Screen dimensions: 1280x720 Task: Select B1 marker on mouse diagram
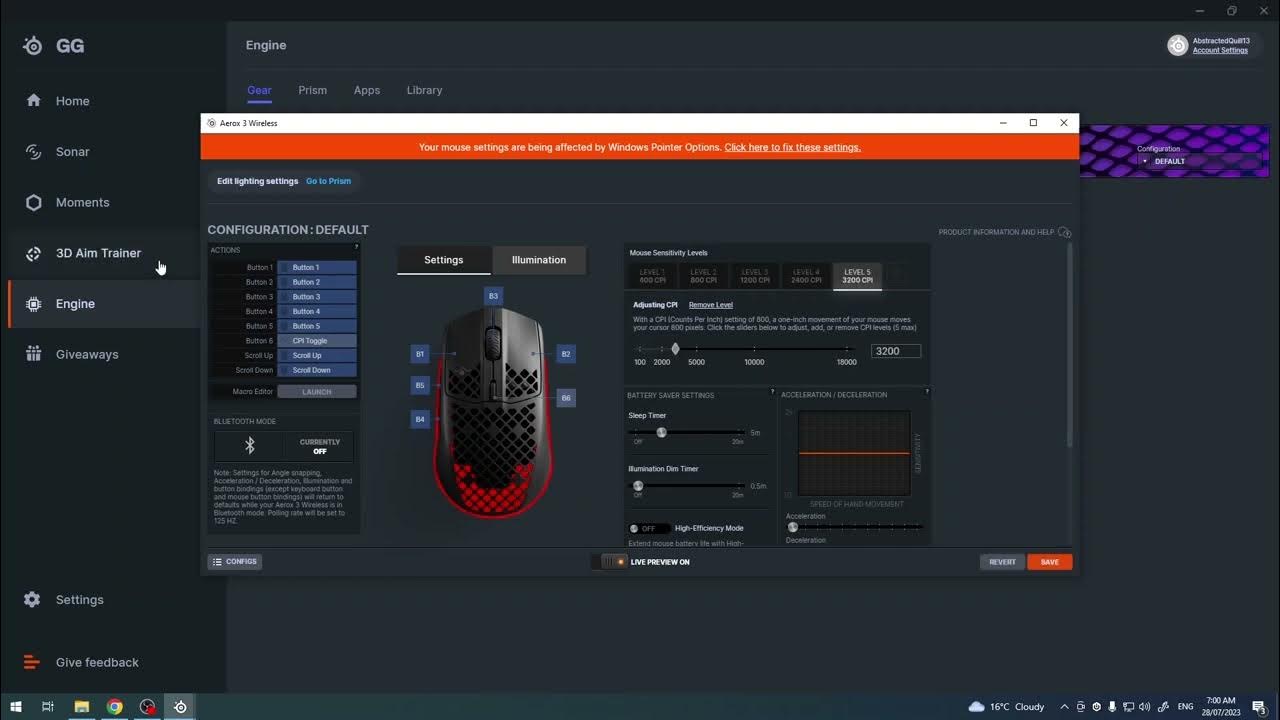(x=420, y=354)
